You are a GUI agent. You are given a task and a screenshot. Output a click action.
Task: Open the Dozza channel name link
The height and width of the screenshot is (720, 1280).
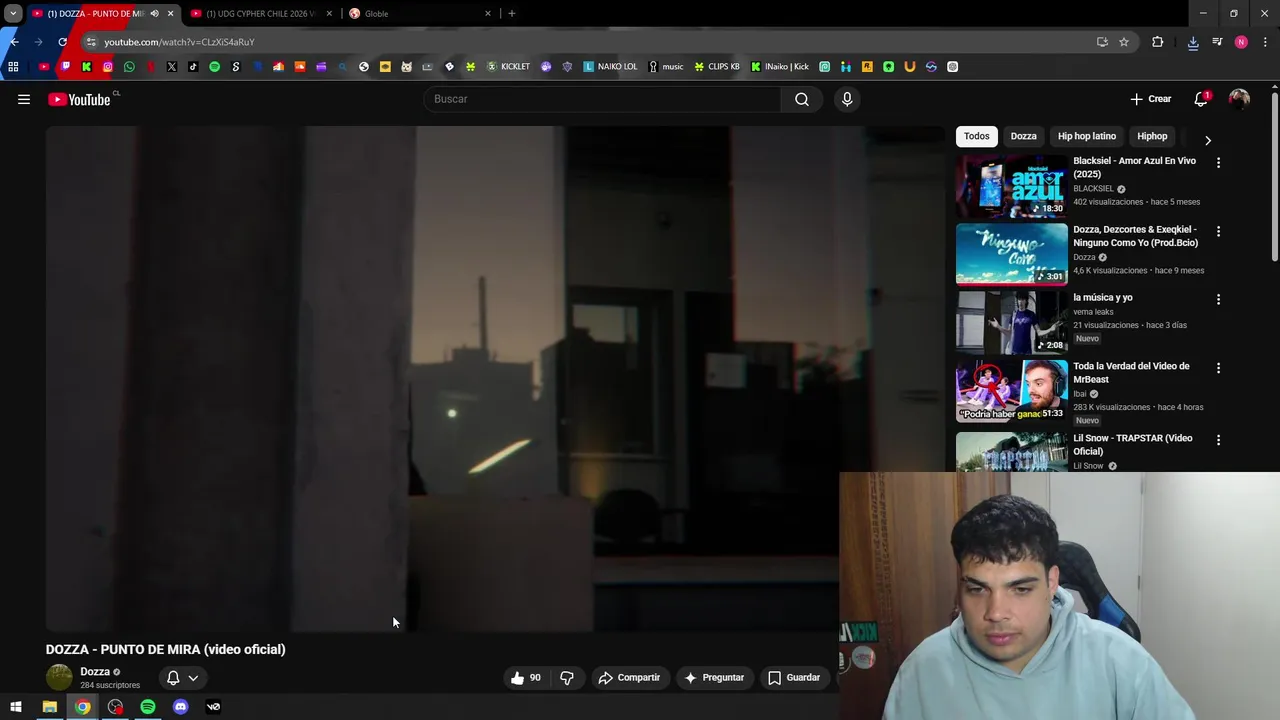[95, 672]
